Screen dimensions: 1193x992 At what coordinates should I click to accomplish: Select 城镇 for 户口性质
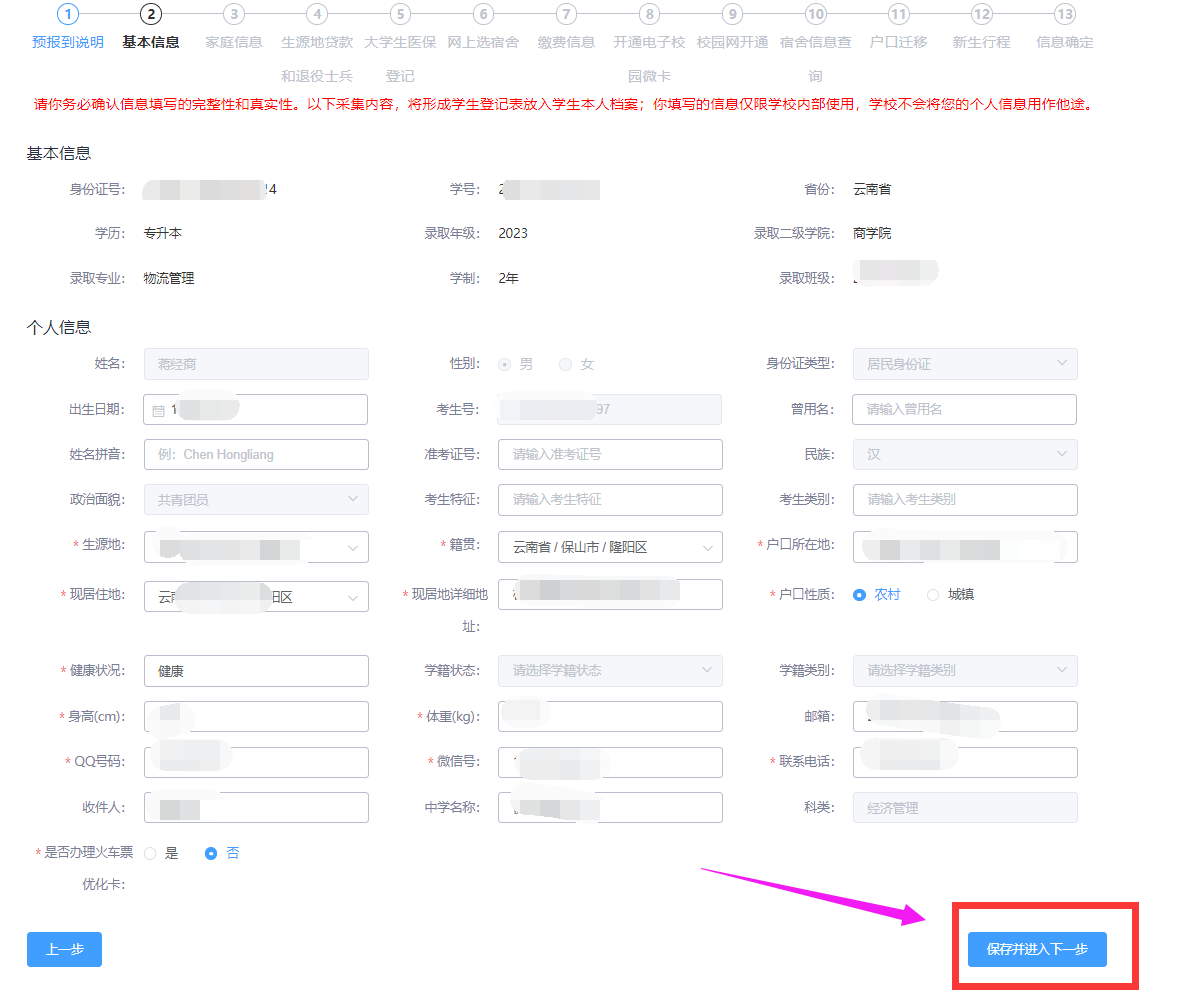pyautogui.click(x=933, y=595)
